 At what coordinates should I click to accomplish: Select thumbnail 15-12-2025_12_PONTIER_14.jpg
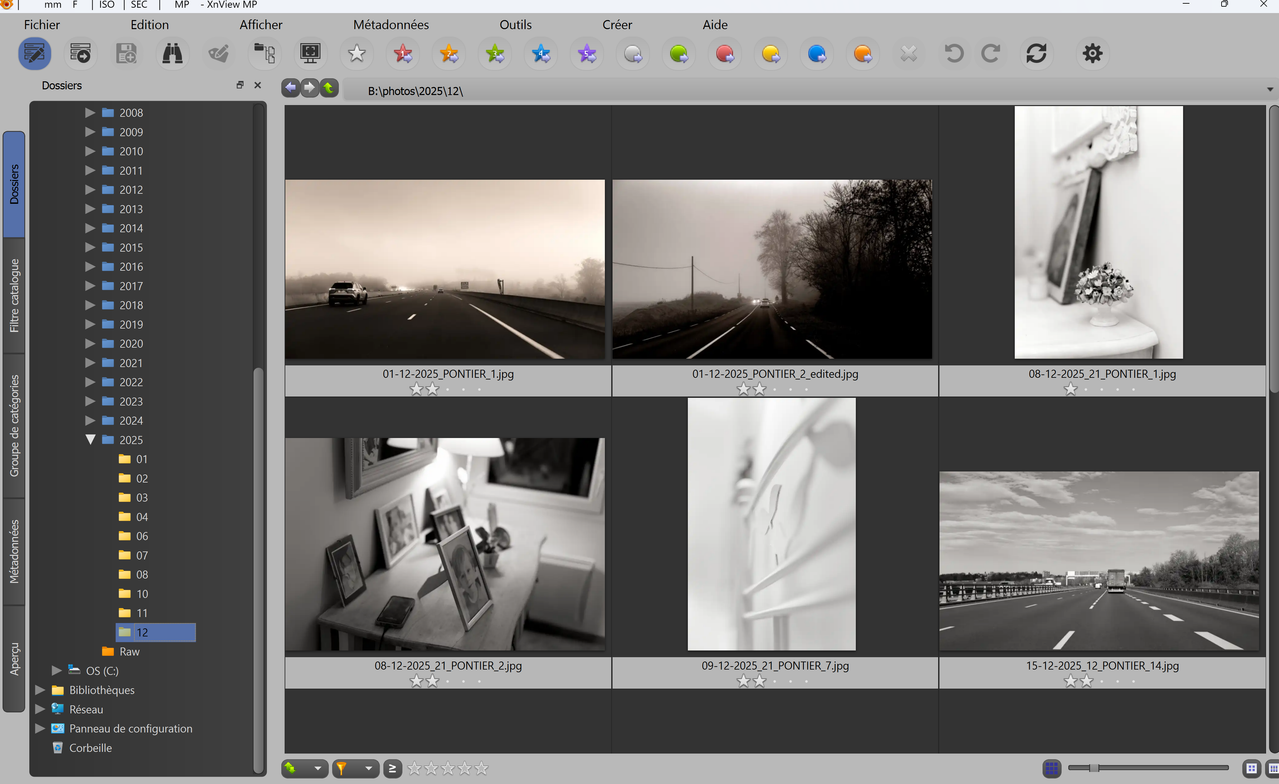click(1099, 561)
